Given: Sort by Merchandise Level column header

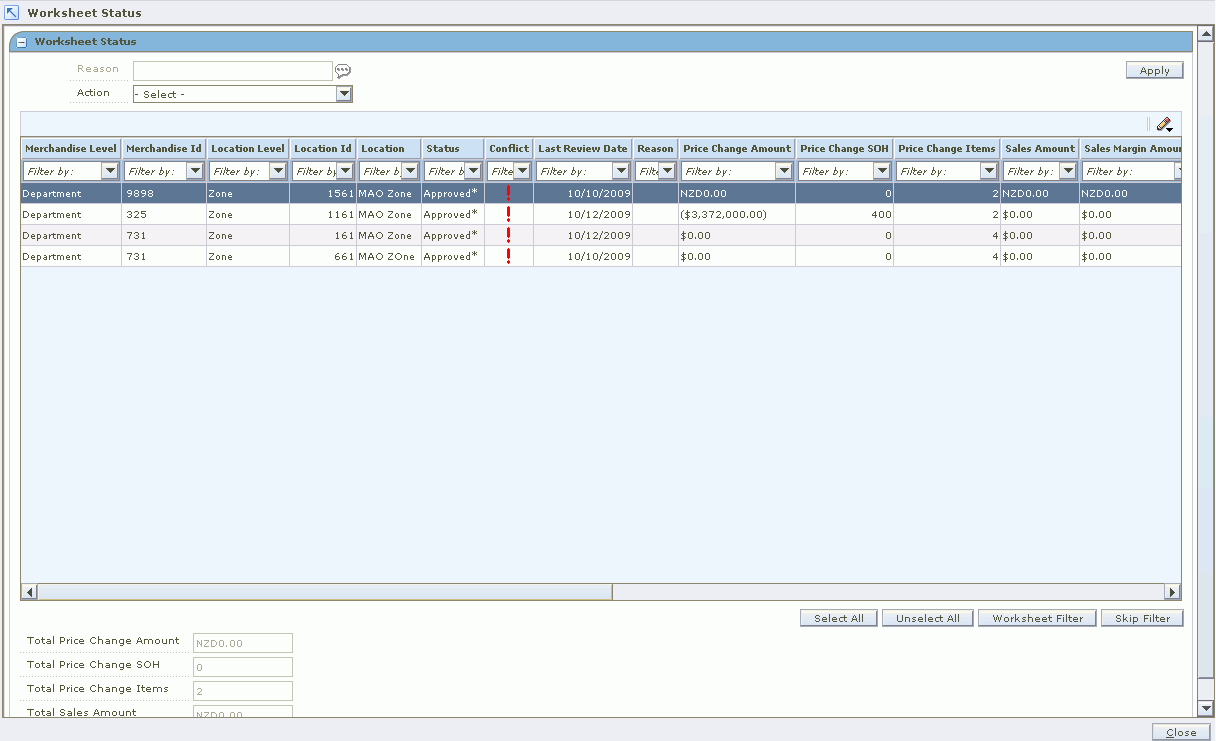Looking at the screenshot, I should [71, 148].
